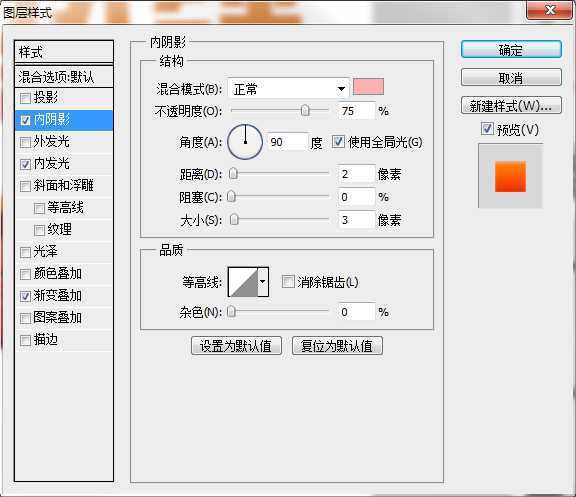Uncheck the 内发光 inner glow checkbox

25,164
